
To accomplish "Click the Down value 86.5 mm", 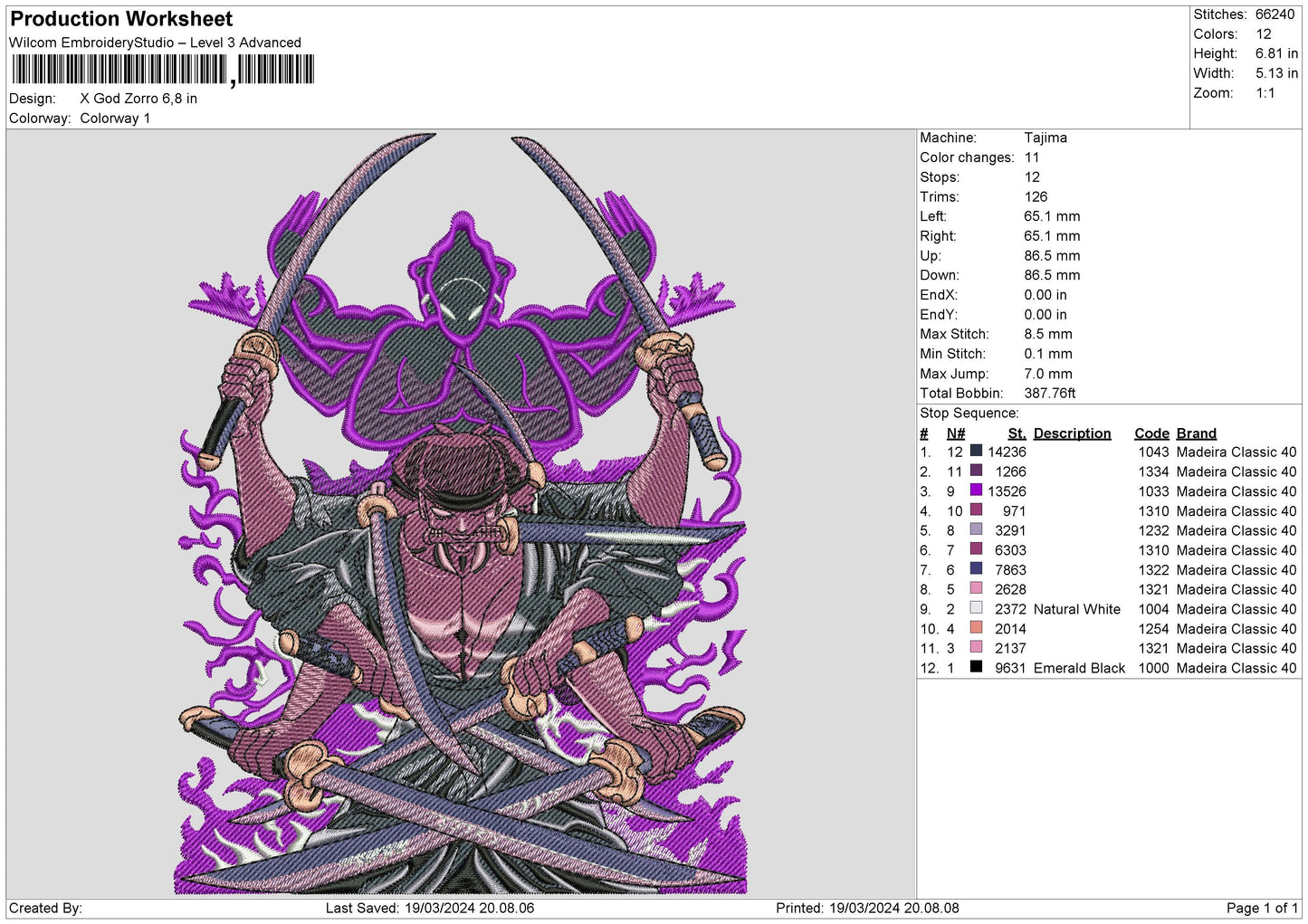I will 1052,275.
